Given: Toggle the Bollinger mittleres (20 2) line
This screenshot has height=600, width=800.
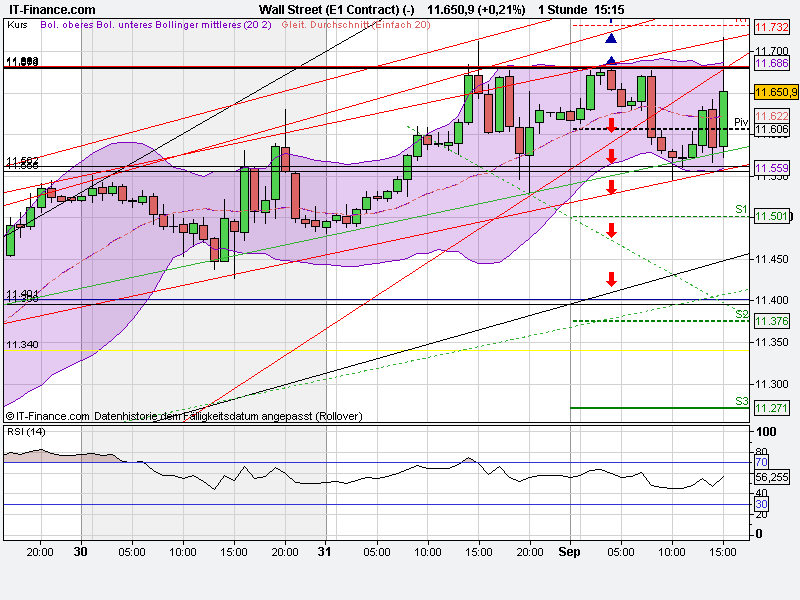Looking at the screenshot, I should [x=216, y=28].
